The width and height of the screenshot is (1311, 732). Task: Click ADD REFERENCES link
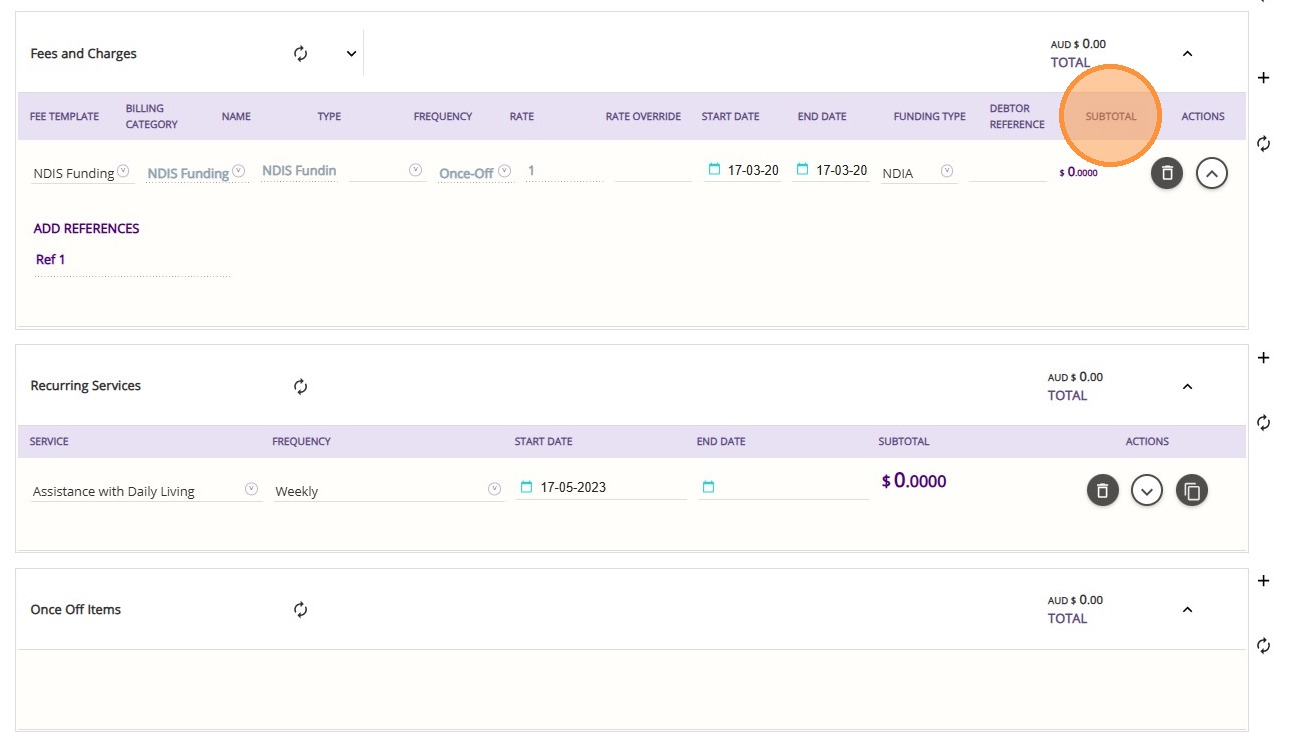click(x=86, y=229)
